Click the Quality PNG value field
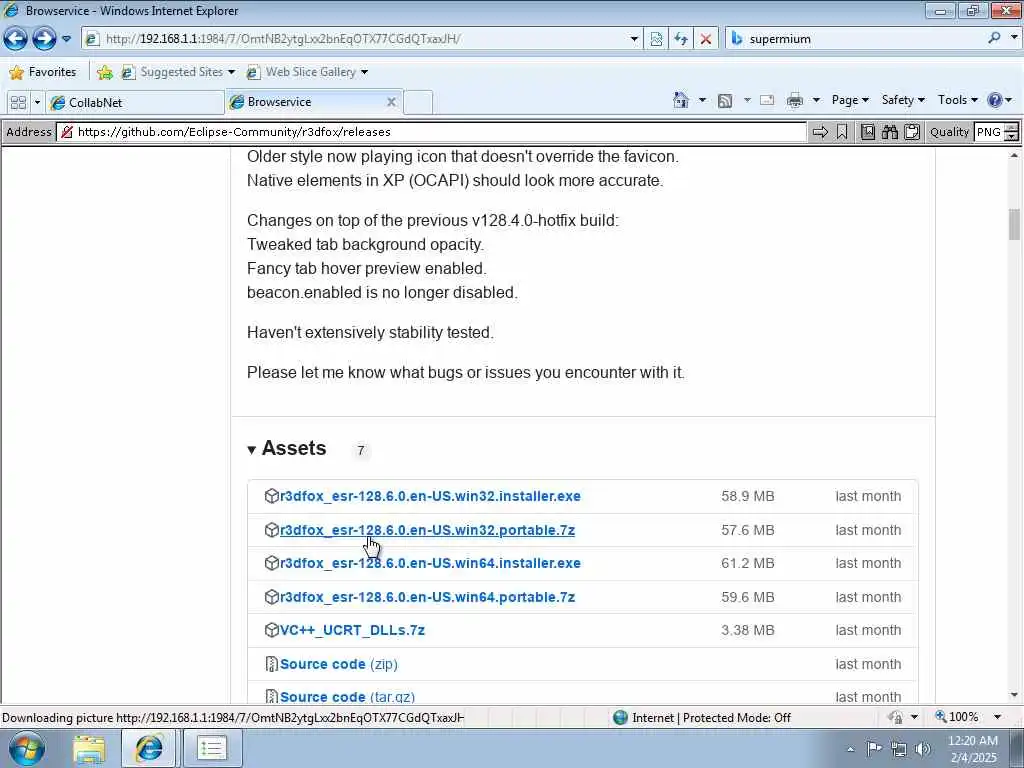 (989, 132)
